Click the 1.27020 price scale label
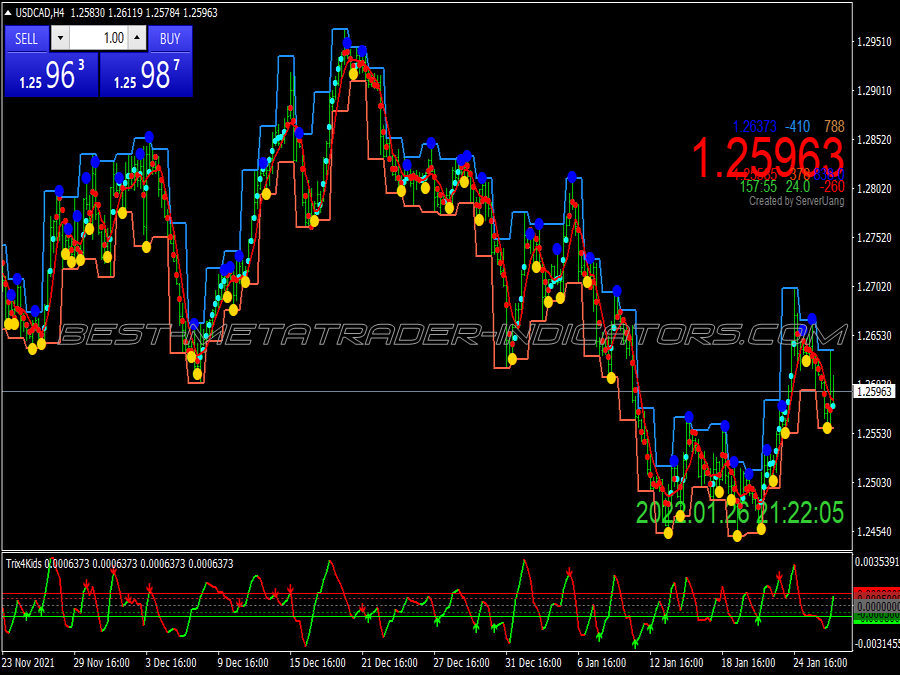The image size is (900, 675). click(874, 286)
